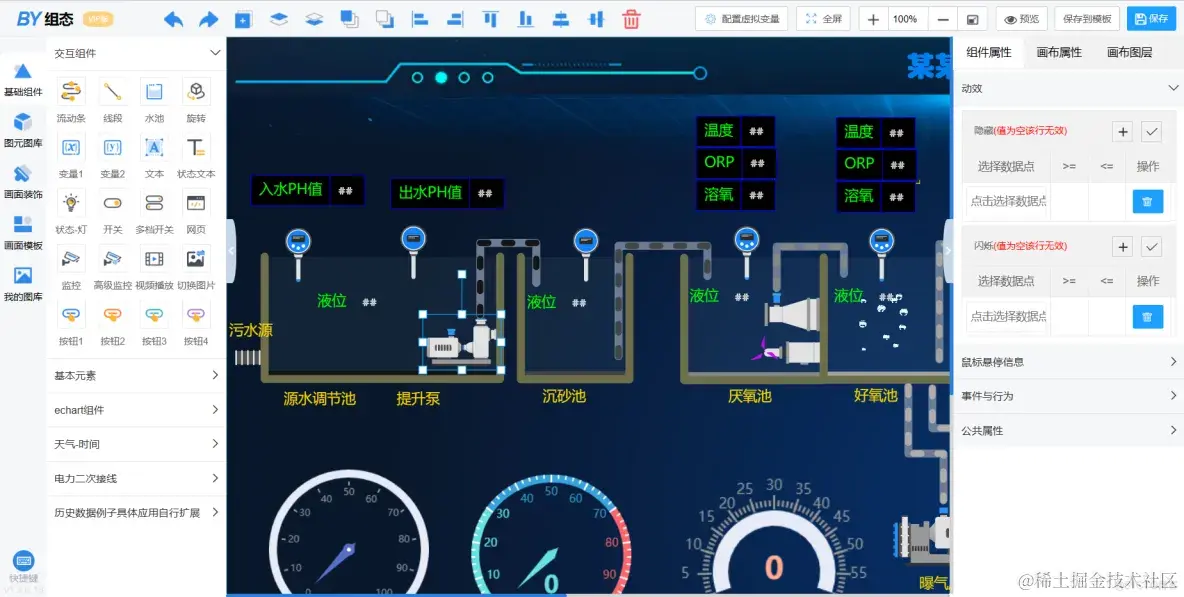Select the 开关 switch component

(x=111, y=205)
